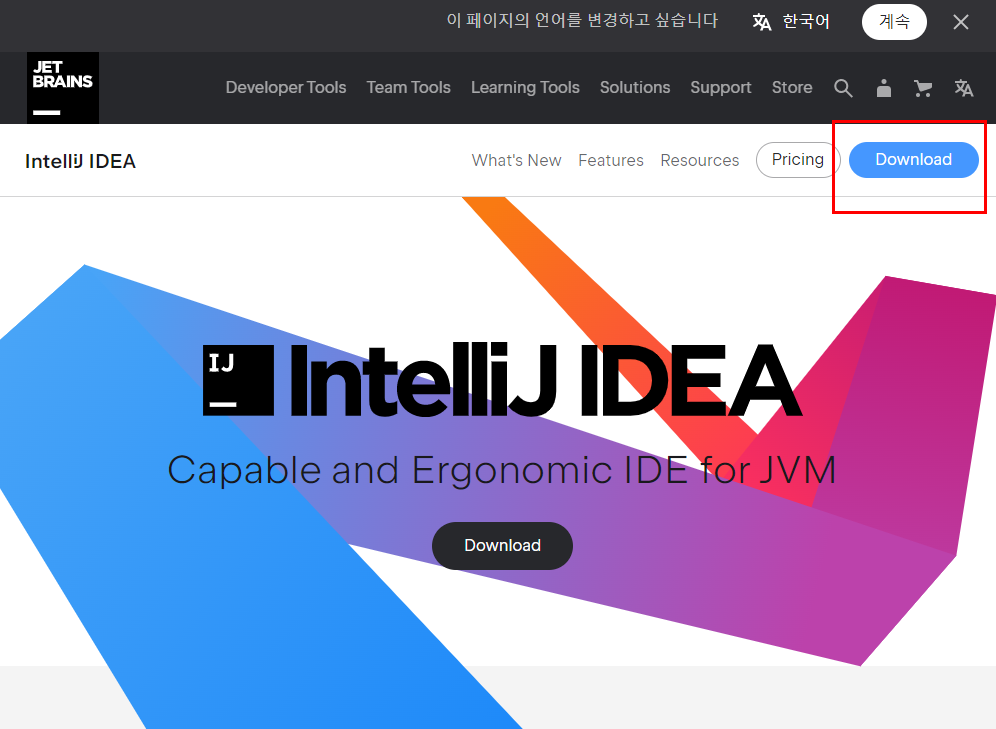
Task: Open the Resources link
Action: coord(700,161)
